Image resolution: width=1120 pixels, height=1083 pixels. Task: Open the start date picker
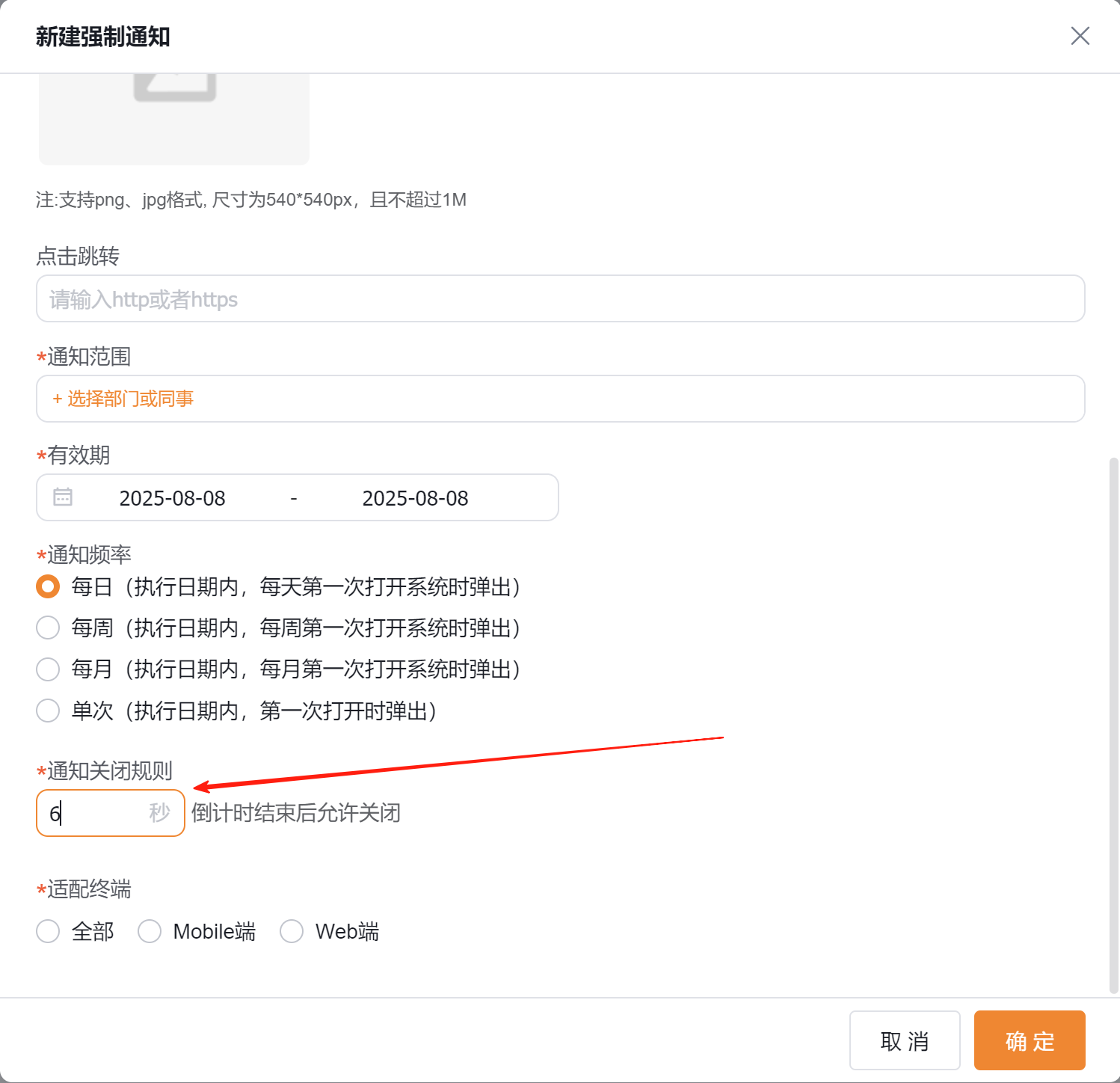(x=173, y=498)
